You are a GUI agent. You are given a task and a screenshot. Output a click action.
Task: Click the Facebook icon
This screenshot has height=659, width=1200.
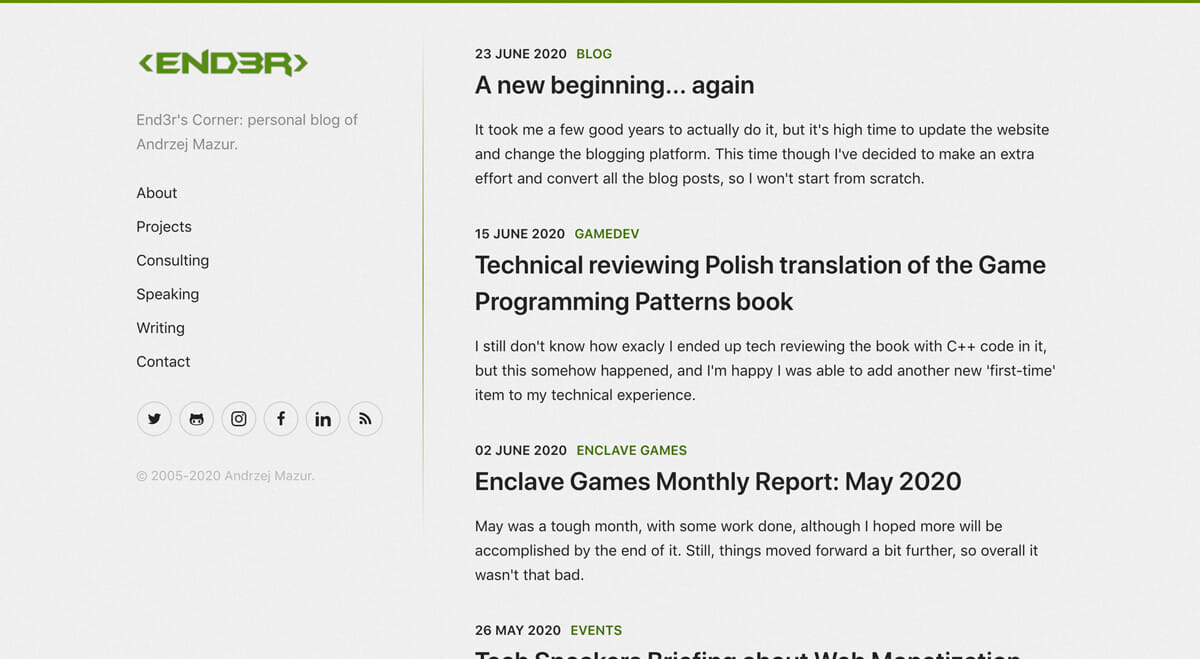tap(281, 419)
